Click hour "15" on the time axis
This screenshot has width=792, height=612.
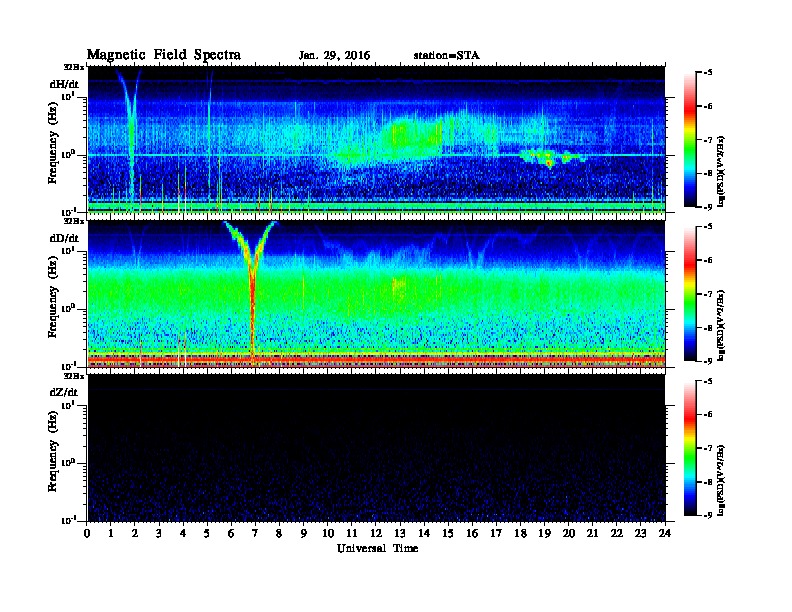pyautogui.click(x=448, y=533)
